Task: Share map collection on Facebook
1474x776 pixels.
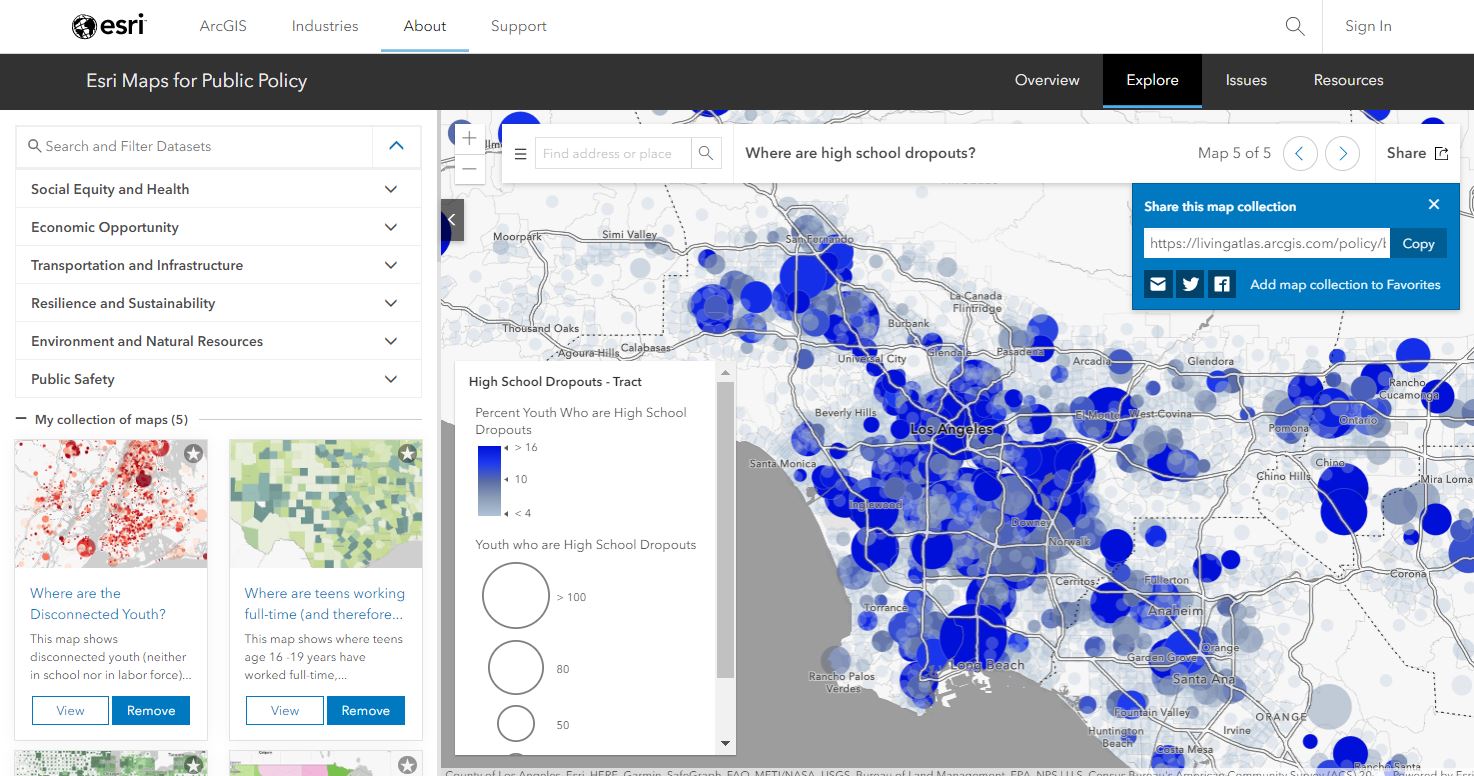Action: point(1222,284)
